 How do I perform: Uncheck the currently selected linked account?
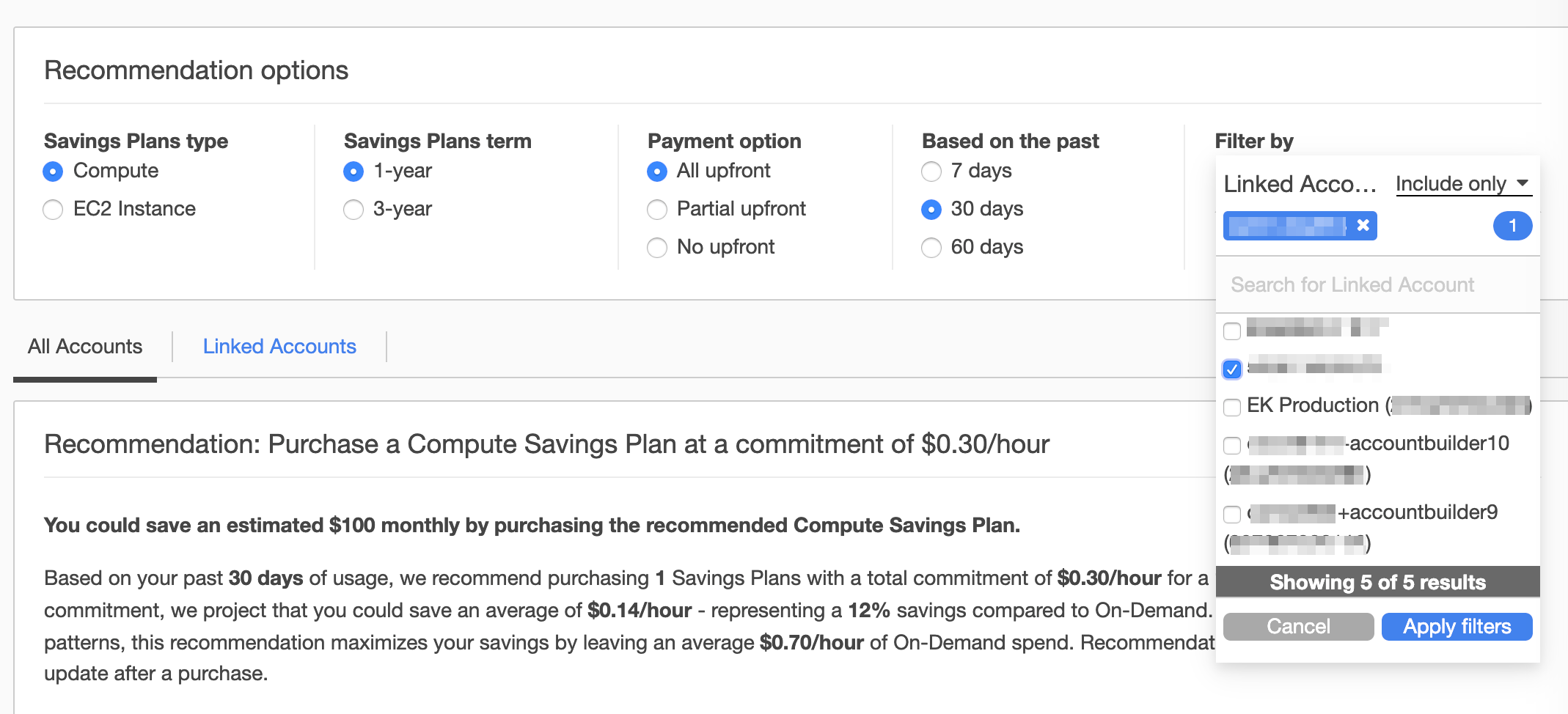click(1232, 369)
